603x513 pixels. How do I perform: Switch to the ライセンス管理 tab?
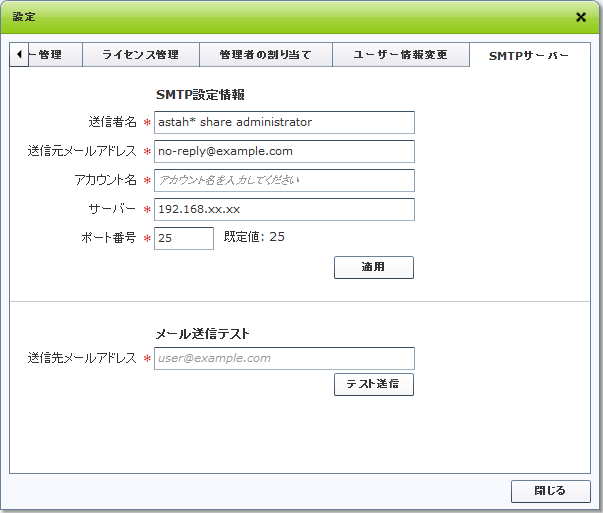click(x=141, y=55)
